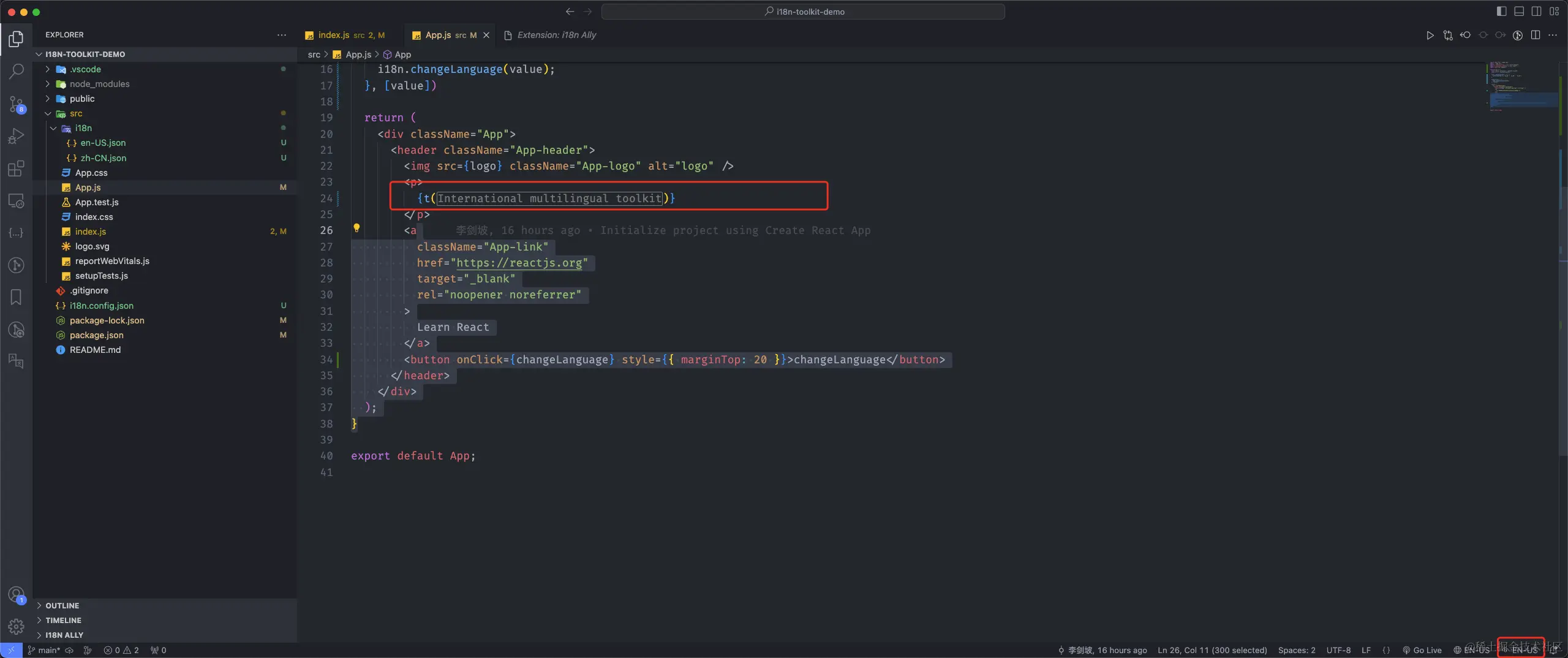Open the i18n Ally translate icon in activity bar
The height and width of the screenshot is (658, 1568).
(x=17, y=361)
